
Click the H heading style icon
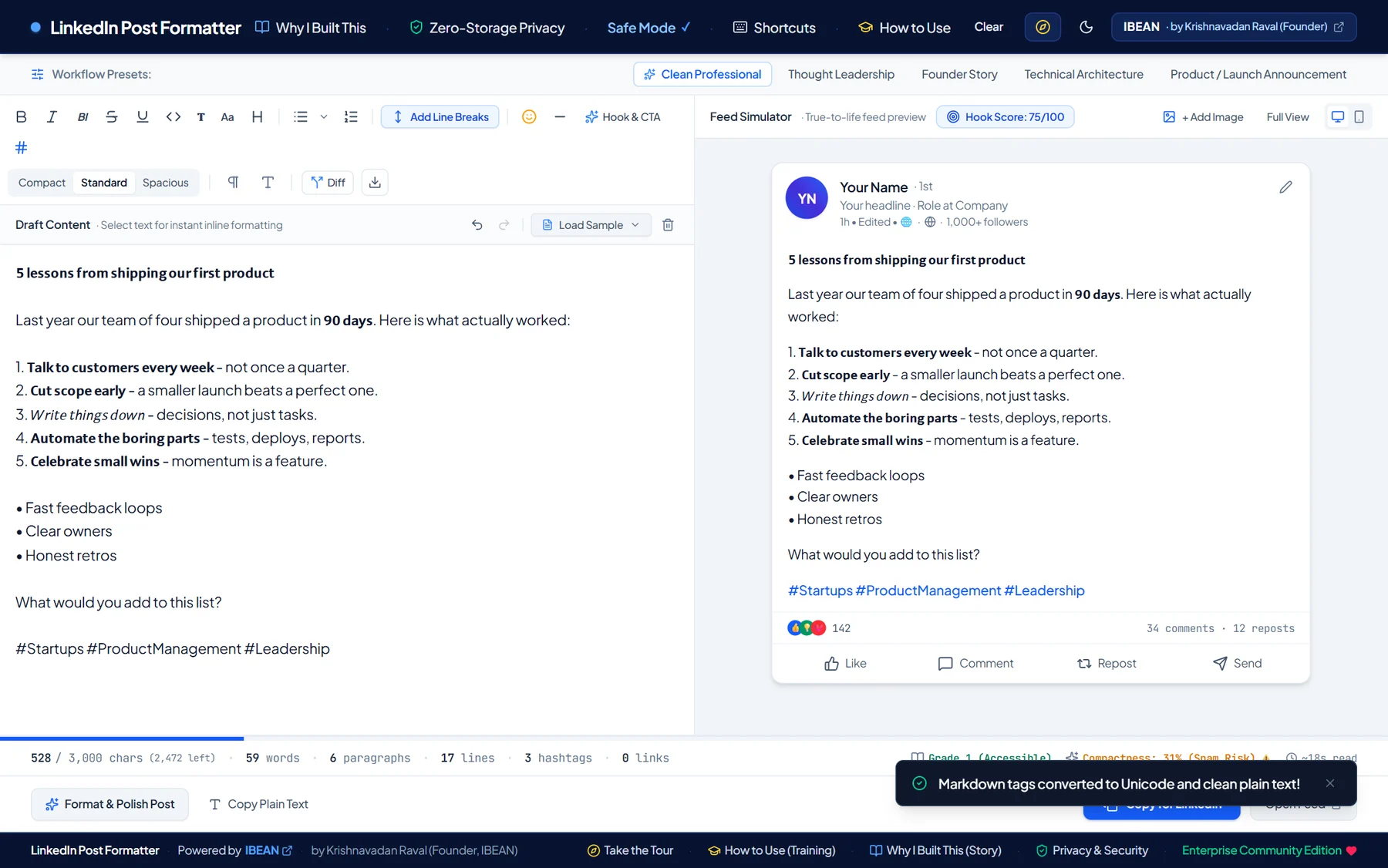[258, 116]
